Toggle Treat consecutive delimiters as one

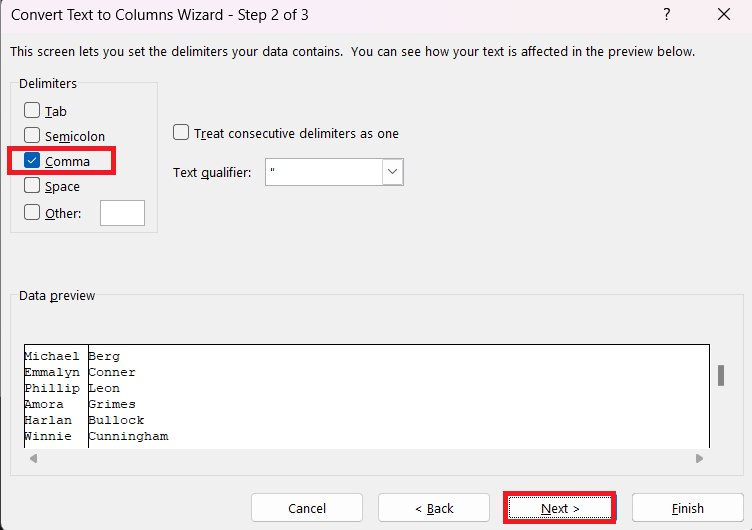181,132
